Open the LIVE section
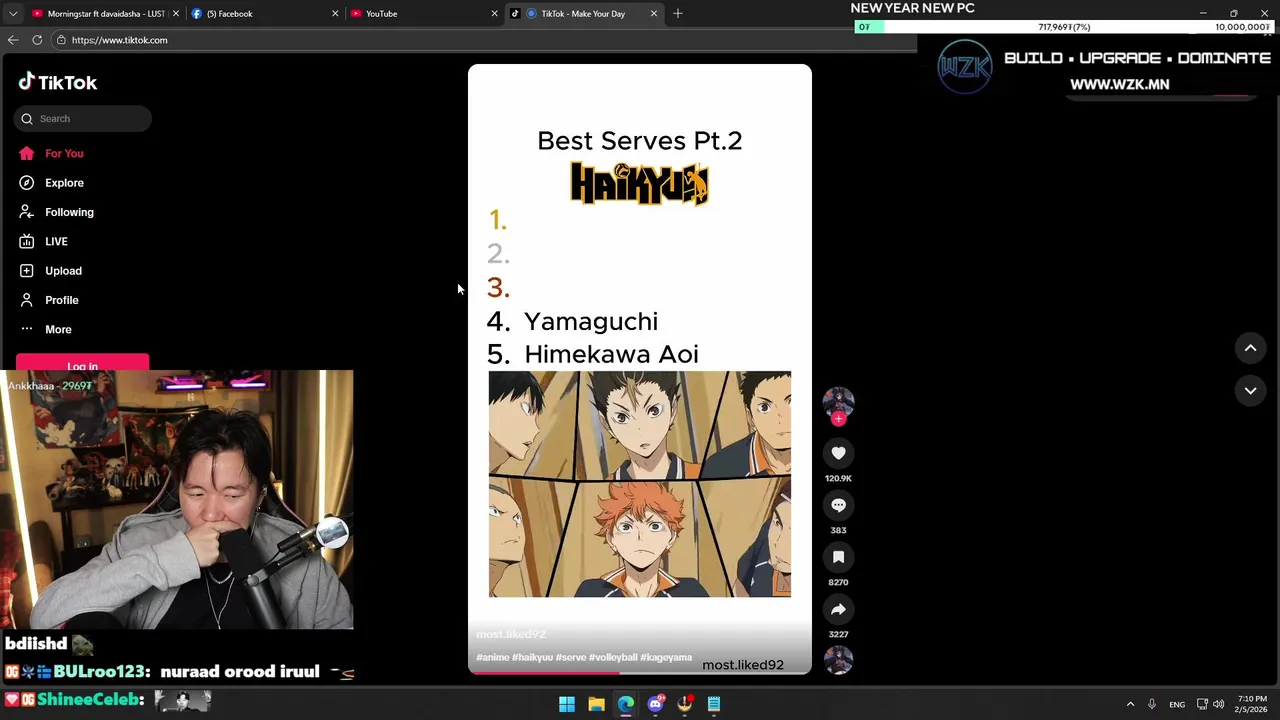 (56, 241)
